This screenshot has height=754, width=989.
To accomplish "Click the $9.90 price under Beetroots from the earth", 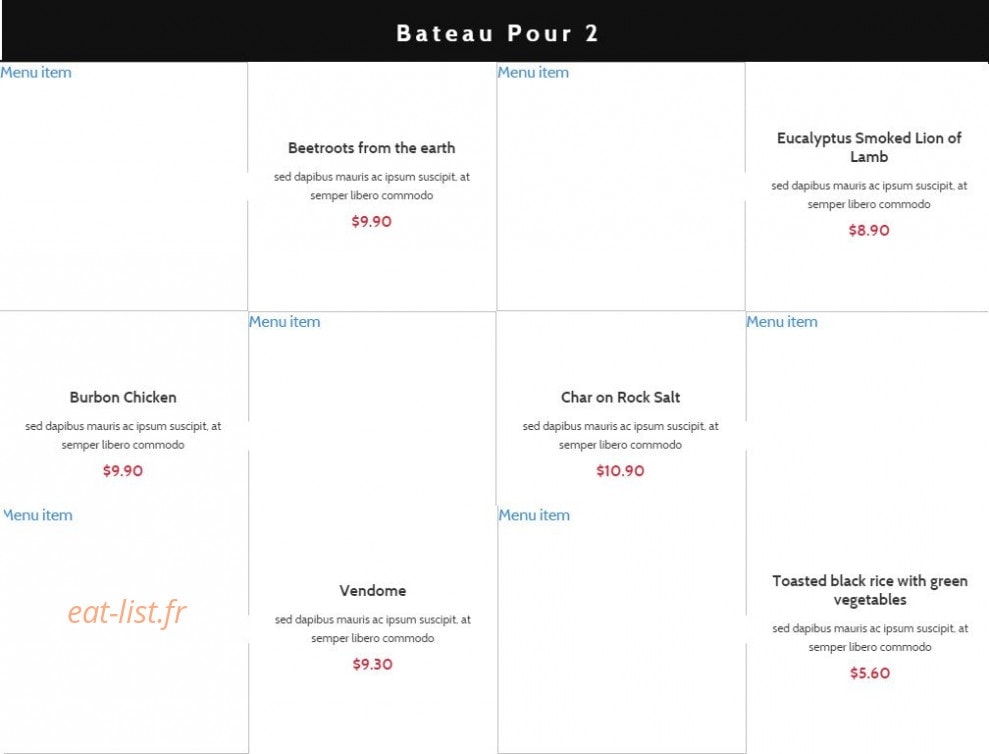I will click(372, 221).
